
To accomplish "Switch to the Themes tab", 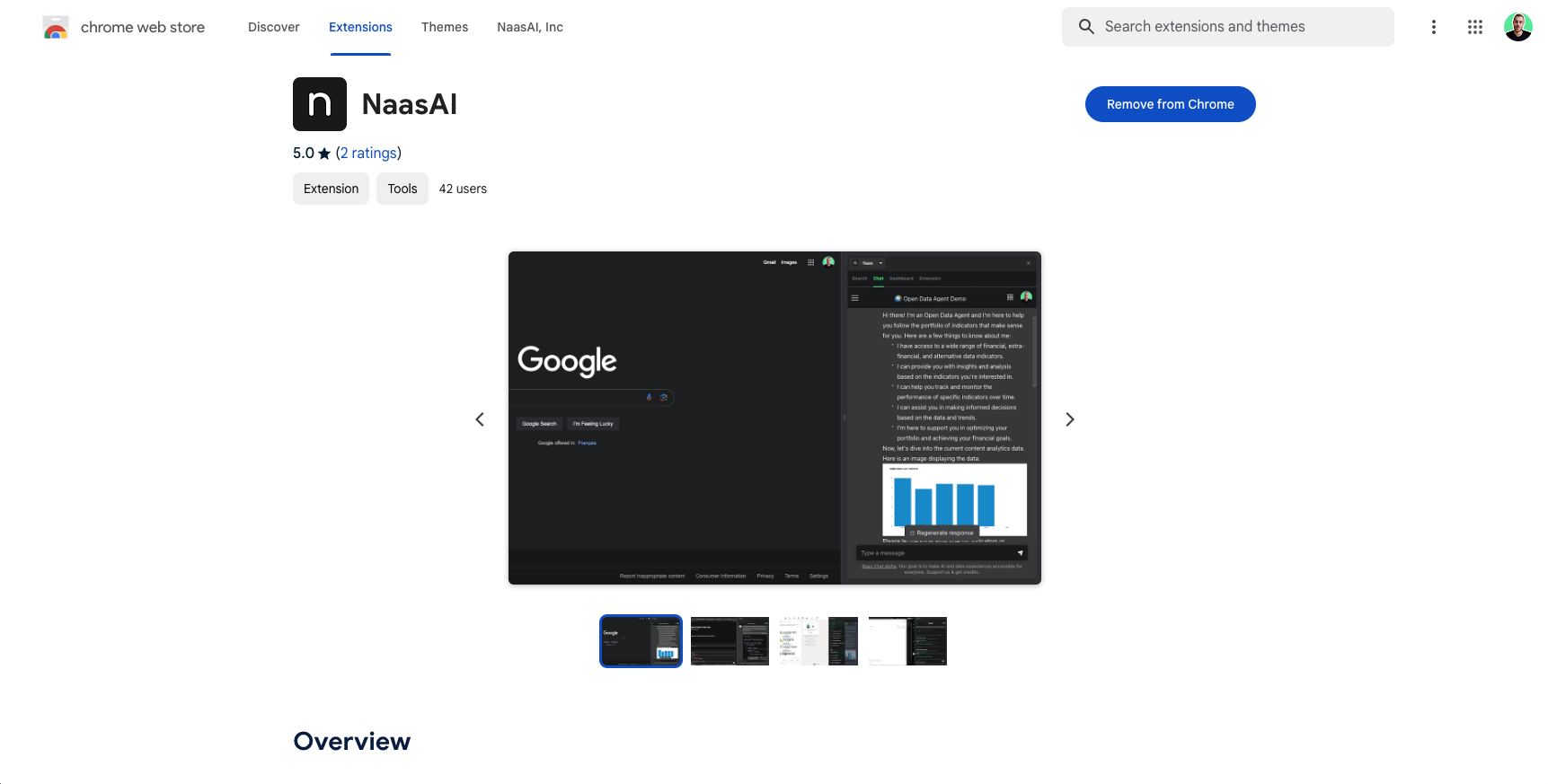I will click(445, 27).
